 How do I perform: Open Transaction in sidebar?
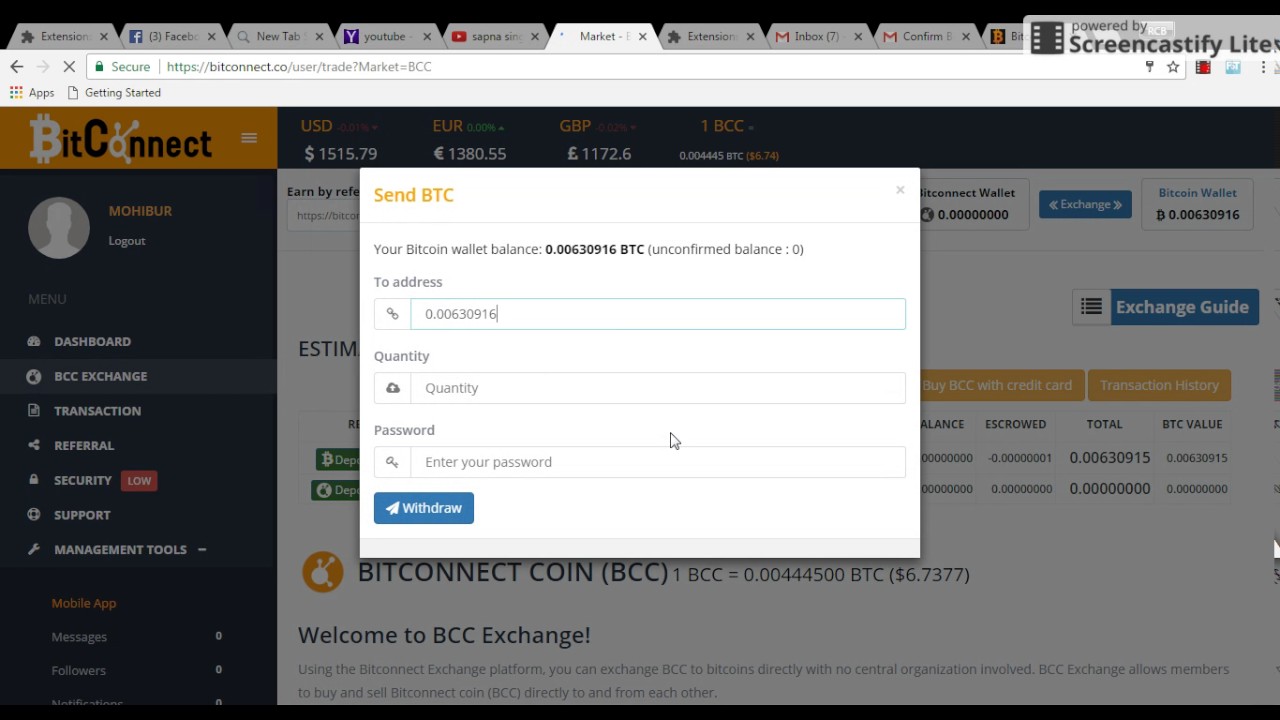(x=97, y=411)
